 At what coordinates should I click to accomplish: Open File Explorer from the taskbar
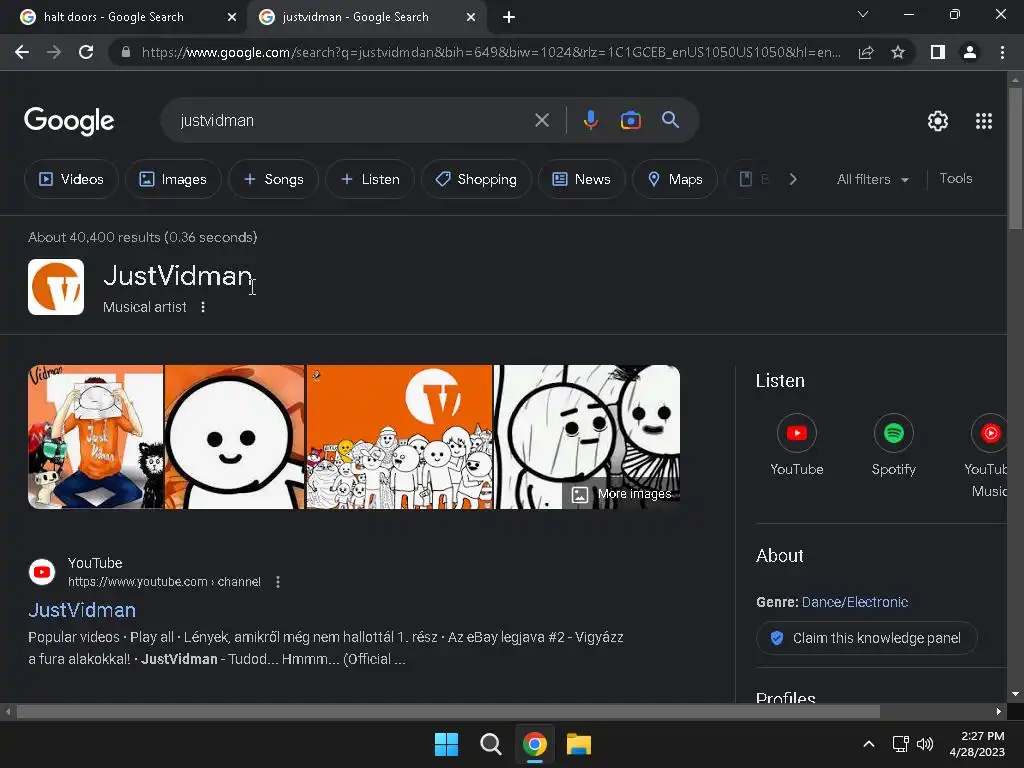pos(579,744)
